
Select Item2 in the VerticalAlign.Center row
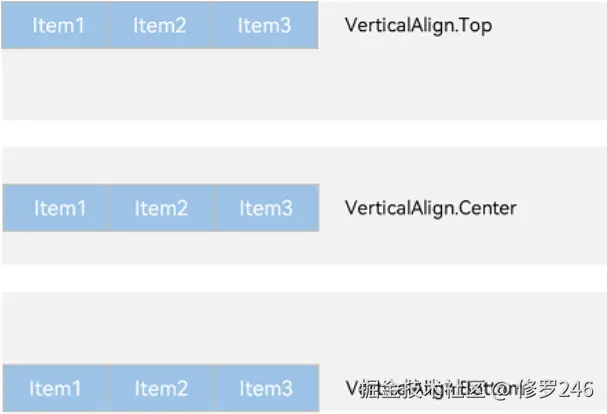(x=161, y=208)
